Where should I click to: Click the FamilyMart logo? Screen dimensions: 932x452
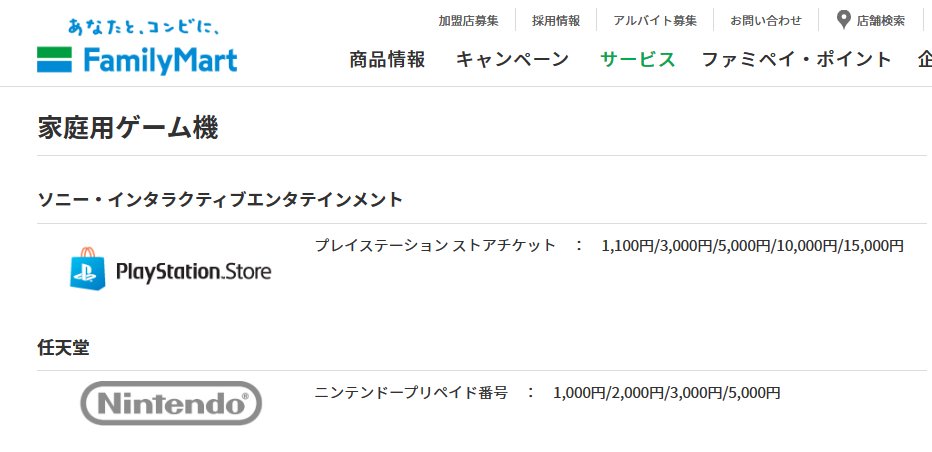coord(137,46)
